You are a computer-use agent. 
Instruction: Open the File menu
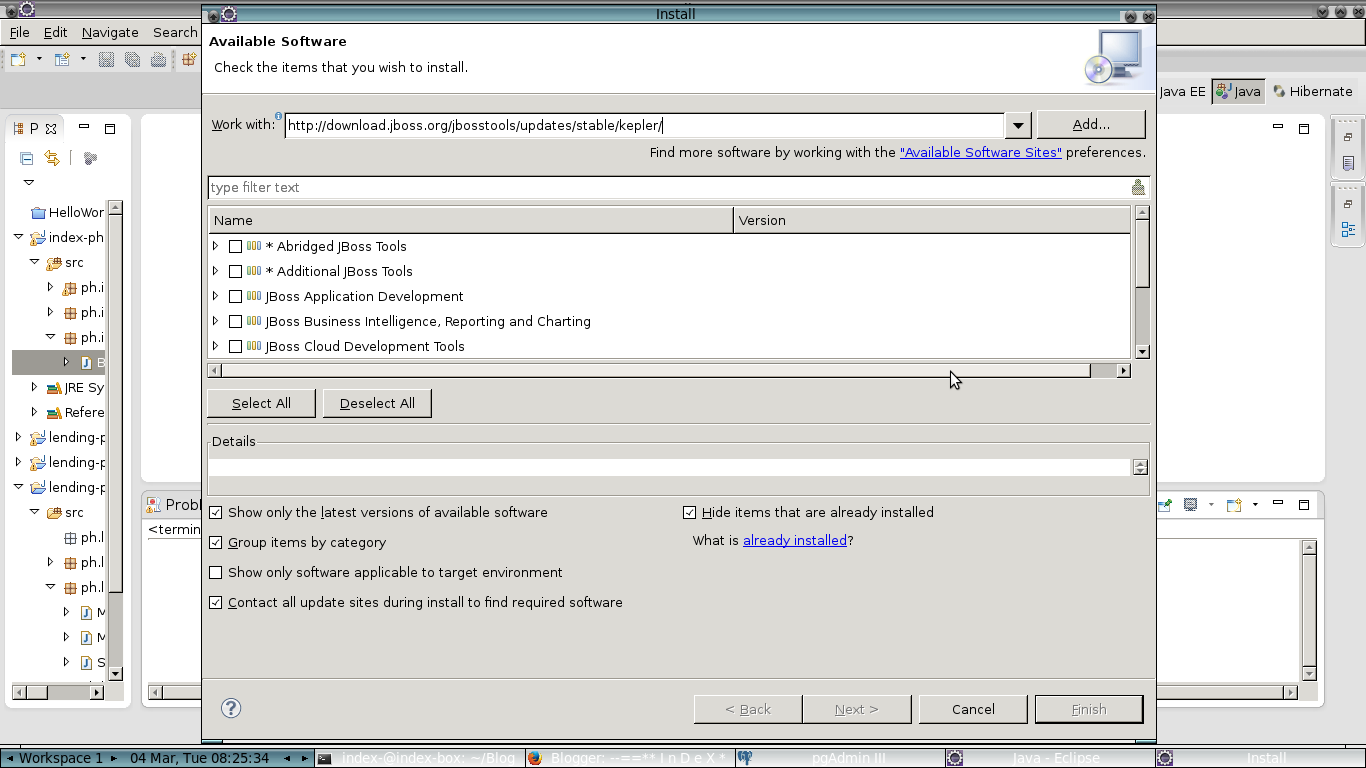tap(19, 32)
